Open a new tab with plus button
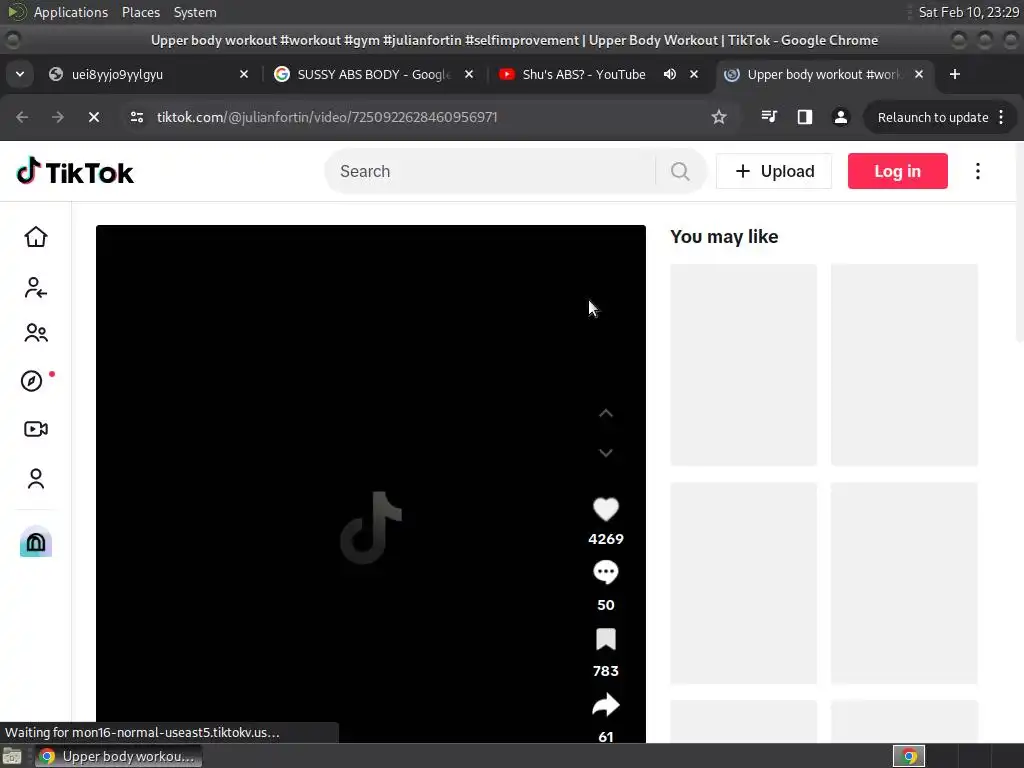 pyautogui.click(x=955, y=74)
